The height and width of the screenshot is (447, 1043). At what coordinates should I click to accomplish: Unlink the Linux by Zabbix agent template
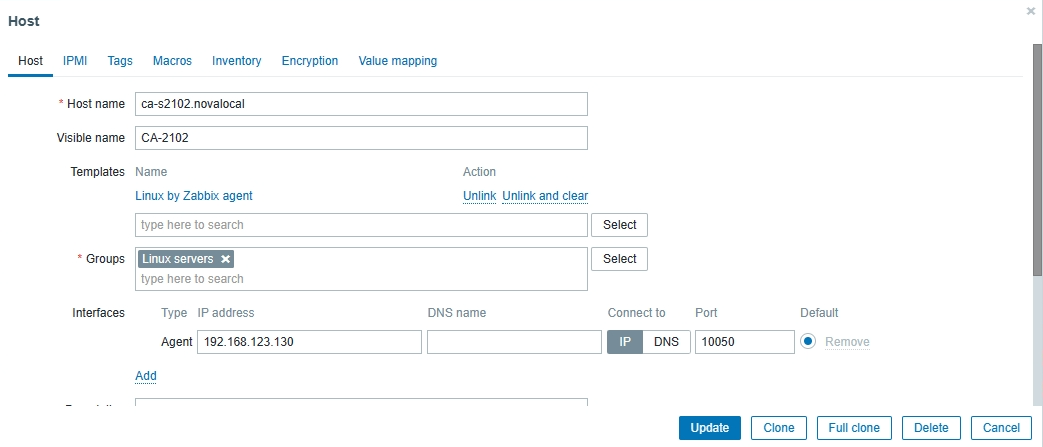coord(479,196)
